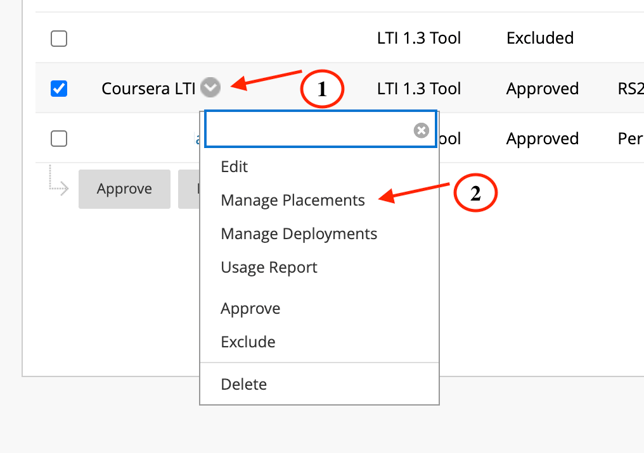Click the Coursera LTI tool name

point(148,88)
